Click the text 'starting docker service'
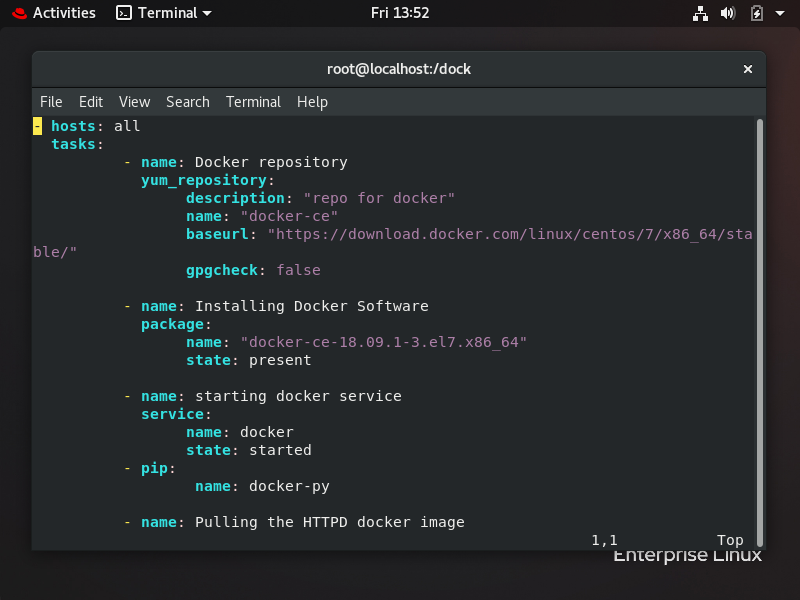The height and width of the screenshot is (600, 800). click(x=298, y=396)
